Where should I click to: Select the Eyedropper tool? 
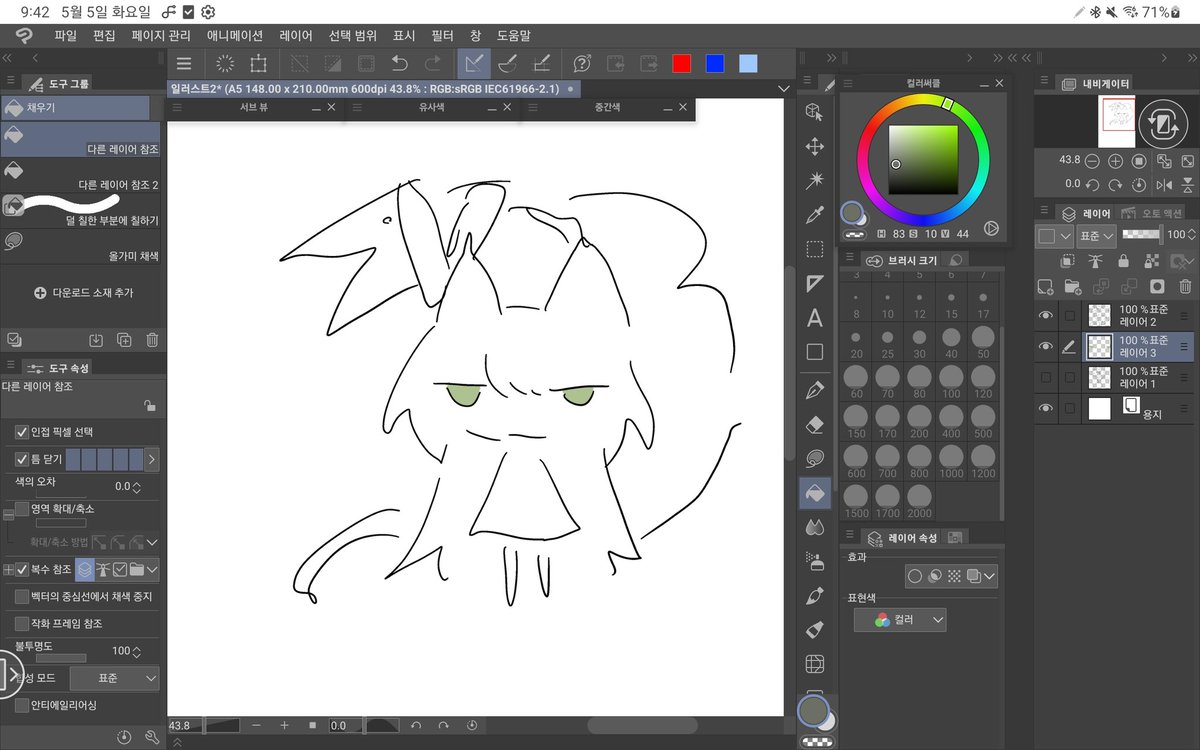(x=814, y=215)
